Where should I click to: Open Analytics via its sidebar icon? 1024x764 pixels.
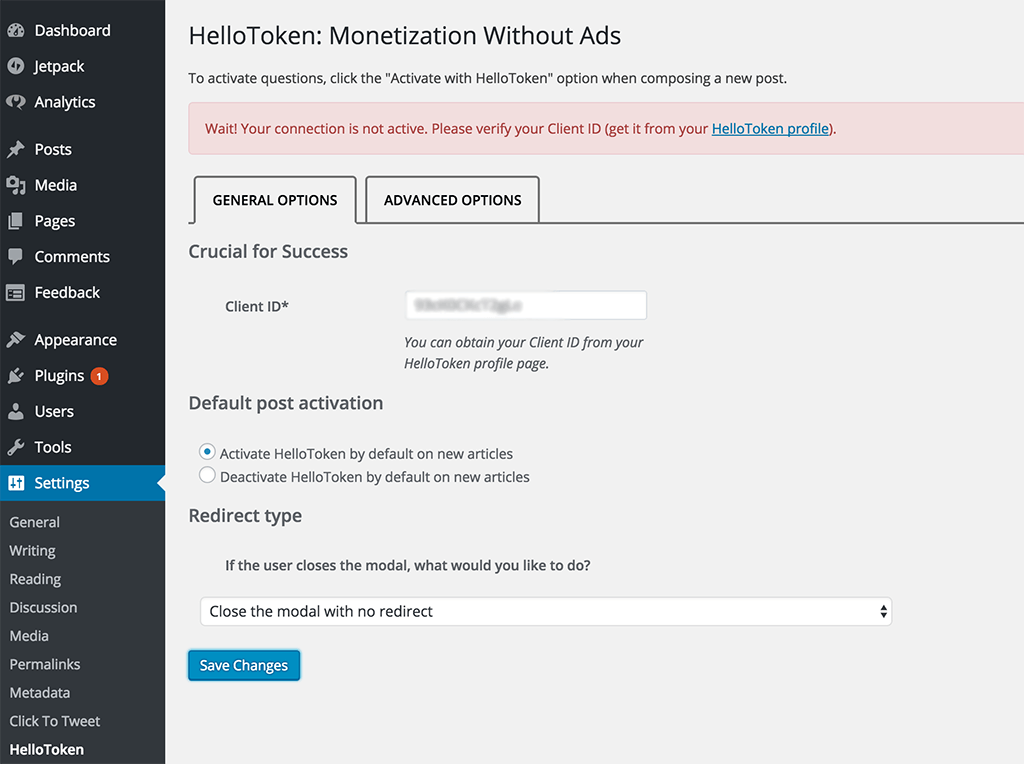16,102
